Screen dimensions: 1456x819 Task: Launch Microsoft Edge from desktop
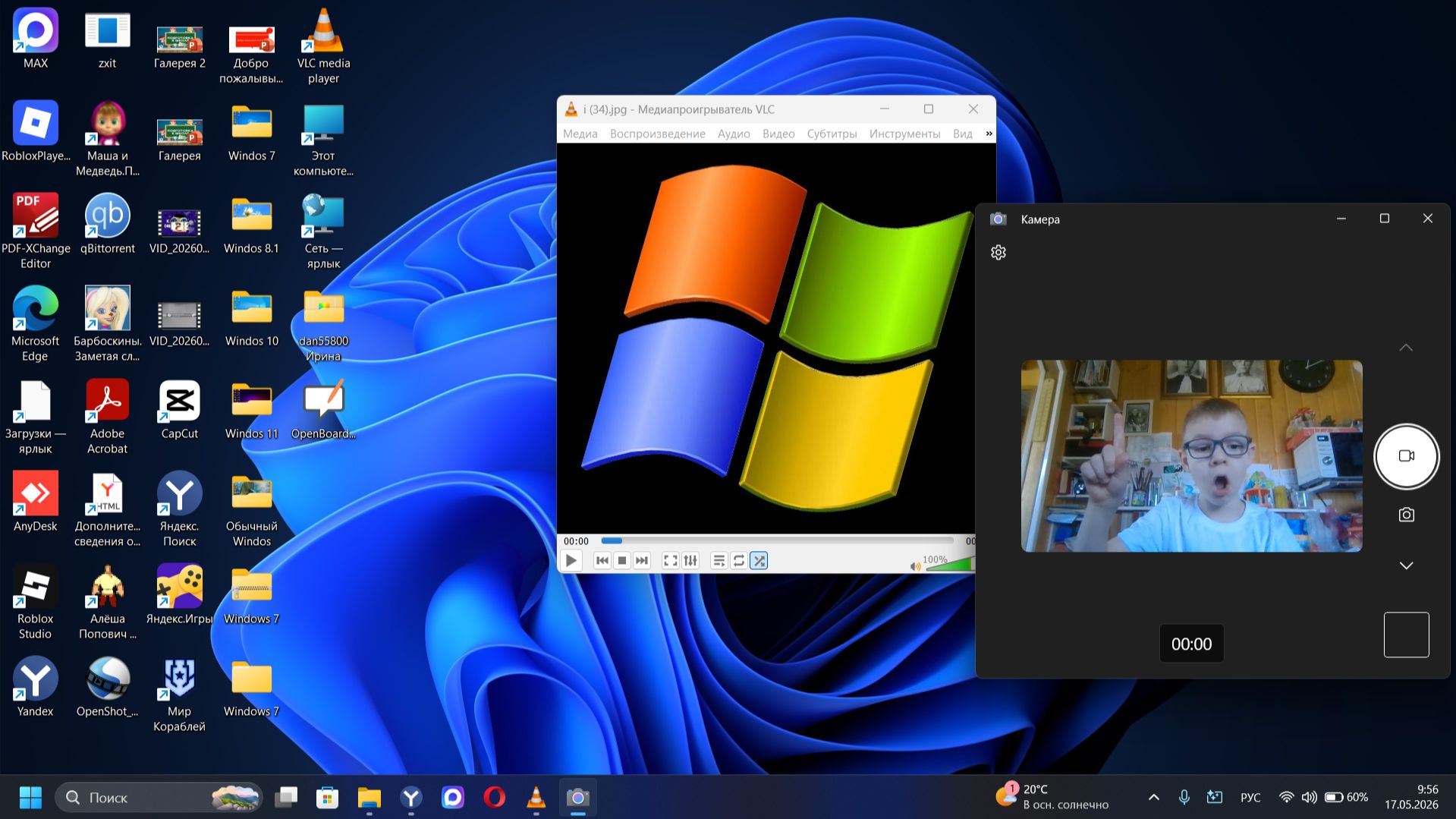point(36,323)
